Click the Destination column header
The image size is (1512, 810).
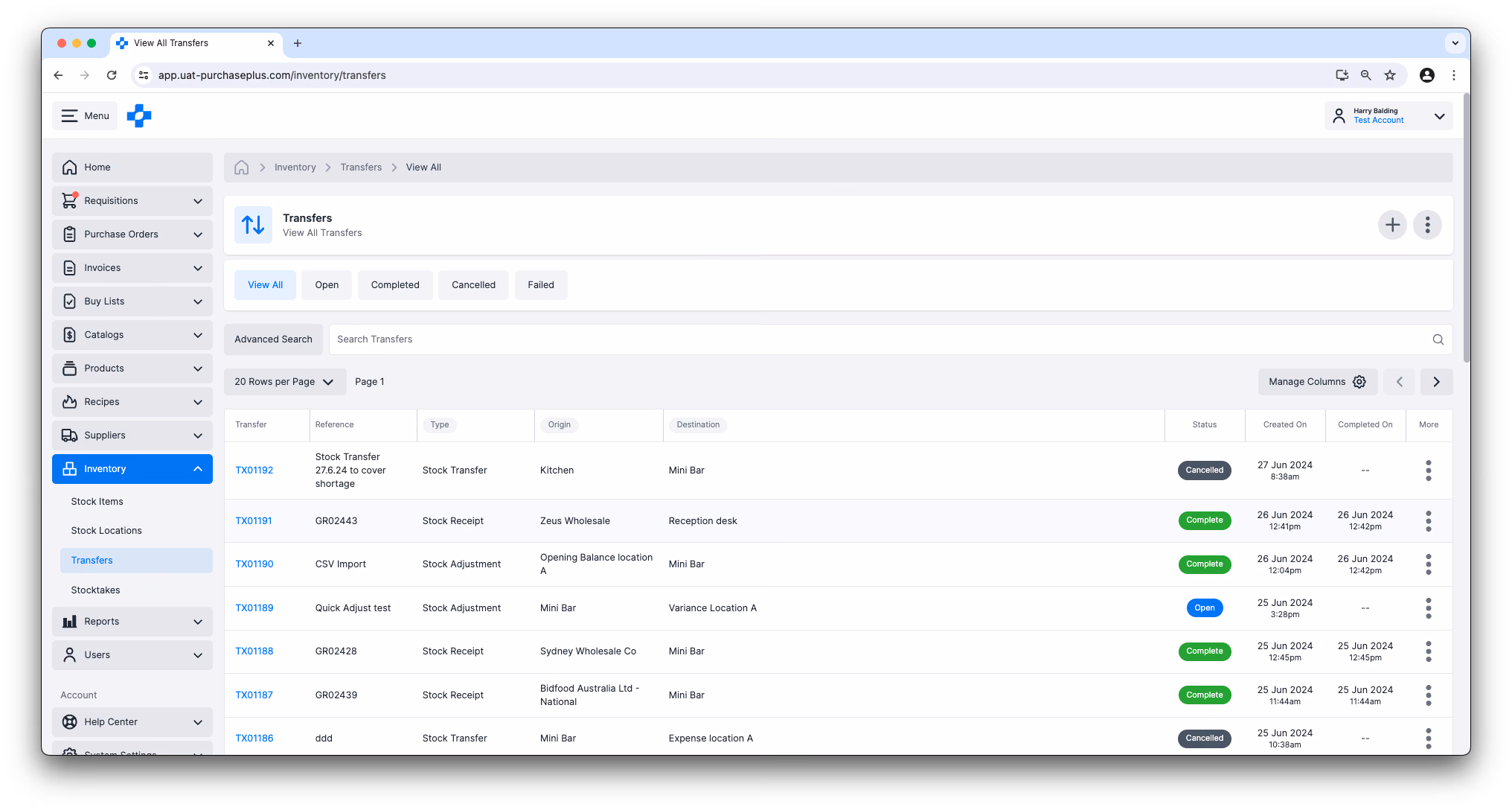point(698,425)
